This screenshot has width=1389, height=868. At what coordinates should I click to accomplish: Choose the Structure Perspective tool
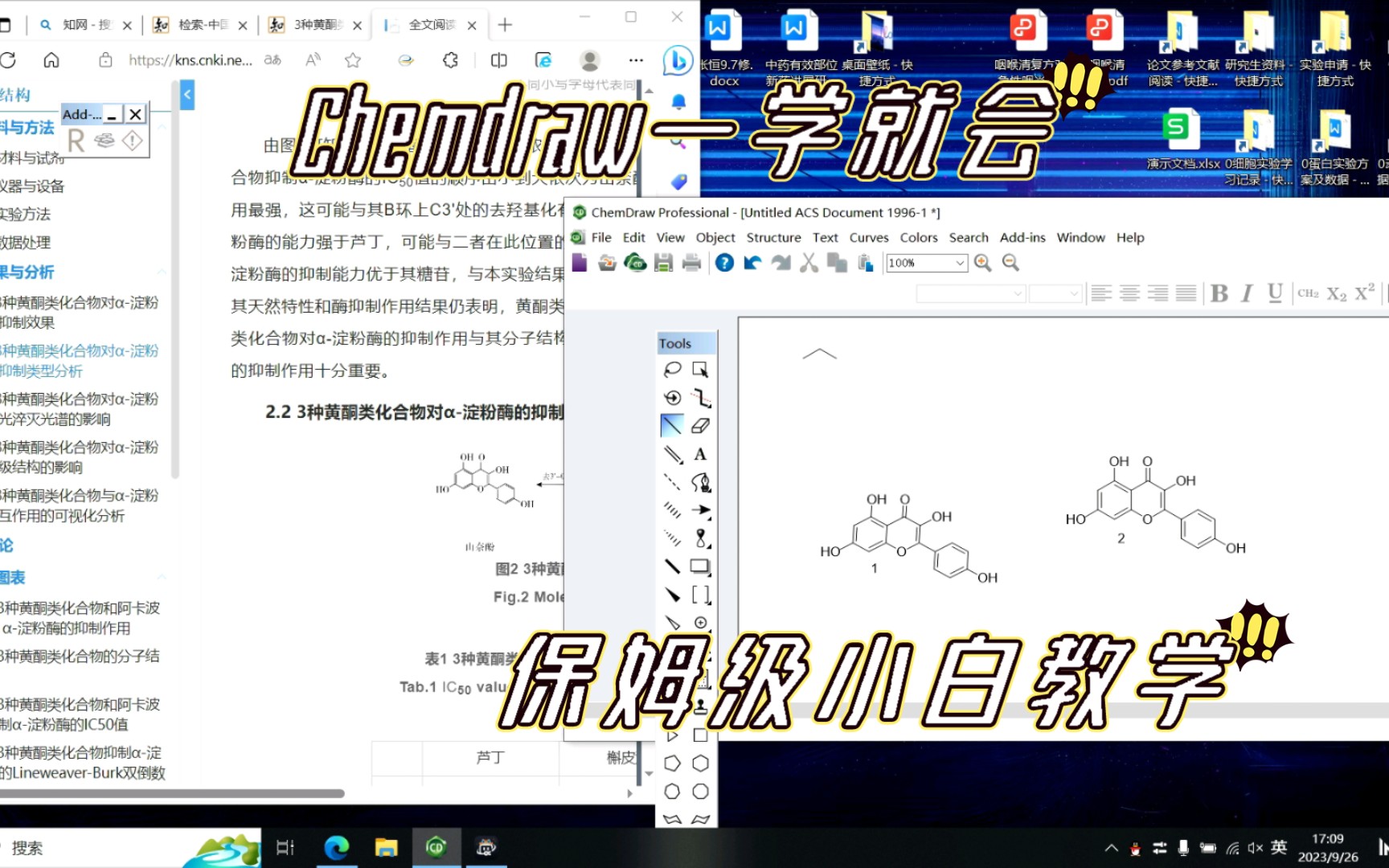(x=672, y=397)
